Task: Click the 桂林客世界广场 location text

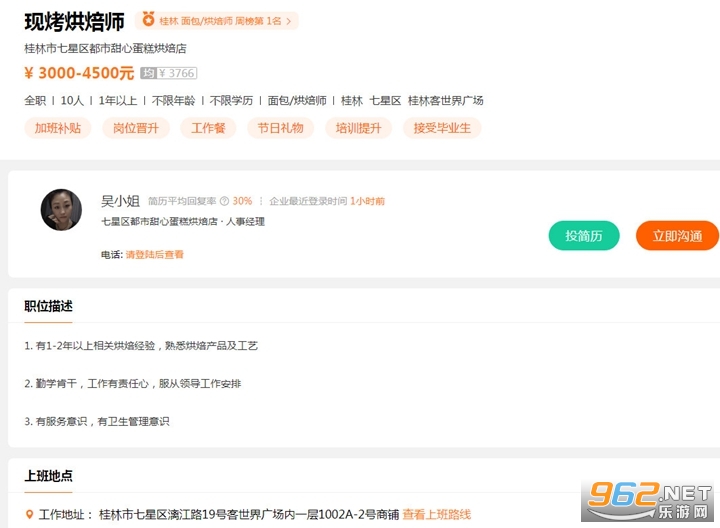Action: [445, 101]
